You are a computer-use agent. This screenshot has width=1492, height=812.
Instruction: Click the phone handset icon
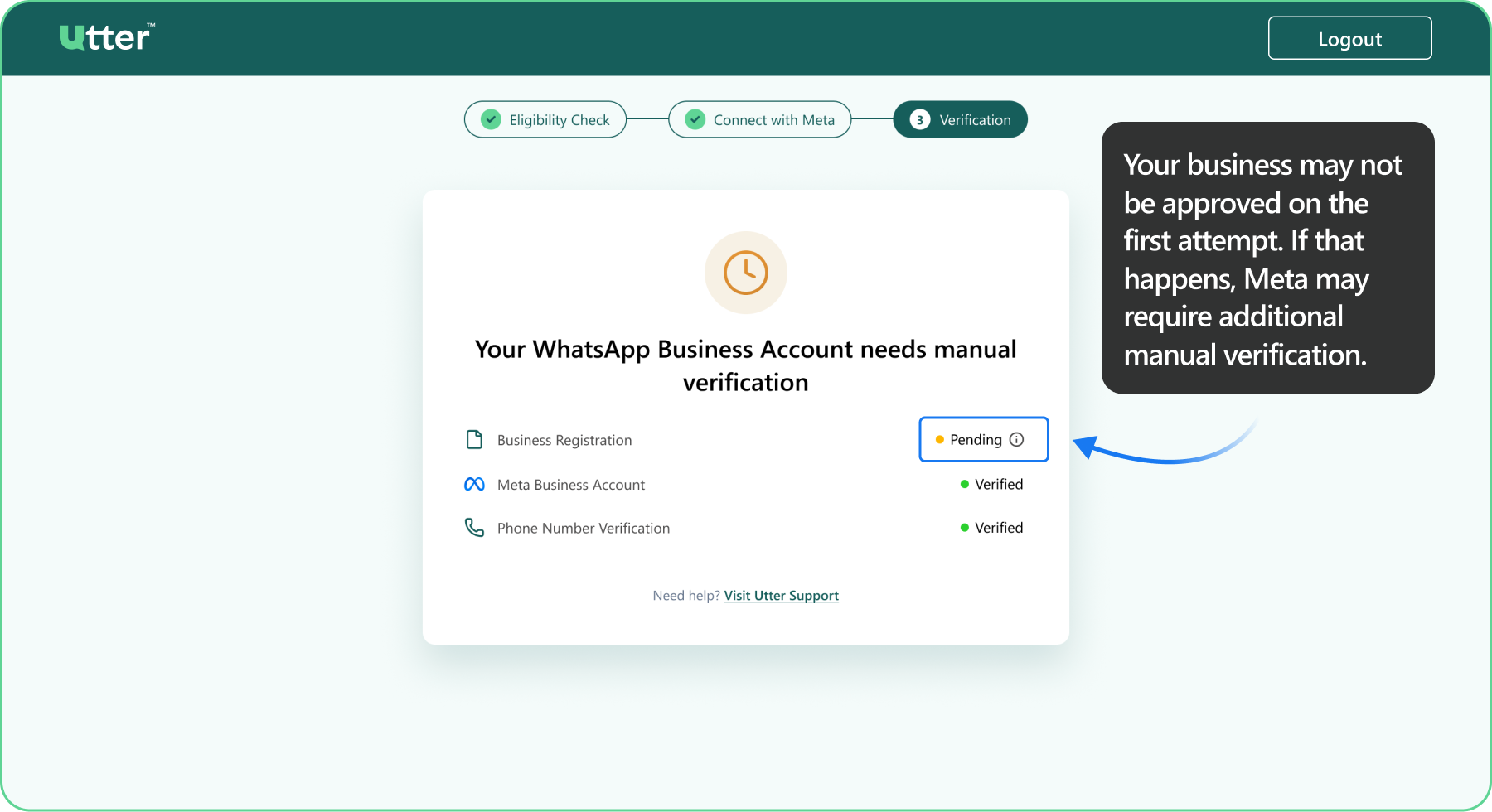[474, 528]
